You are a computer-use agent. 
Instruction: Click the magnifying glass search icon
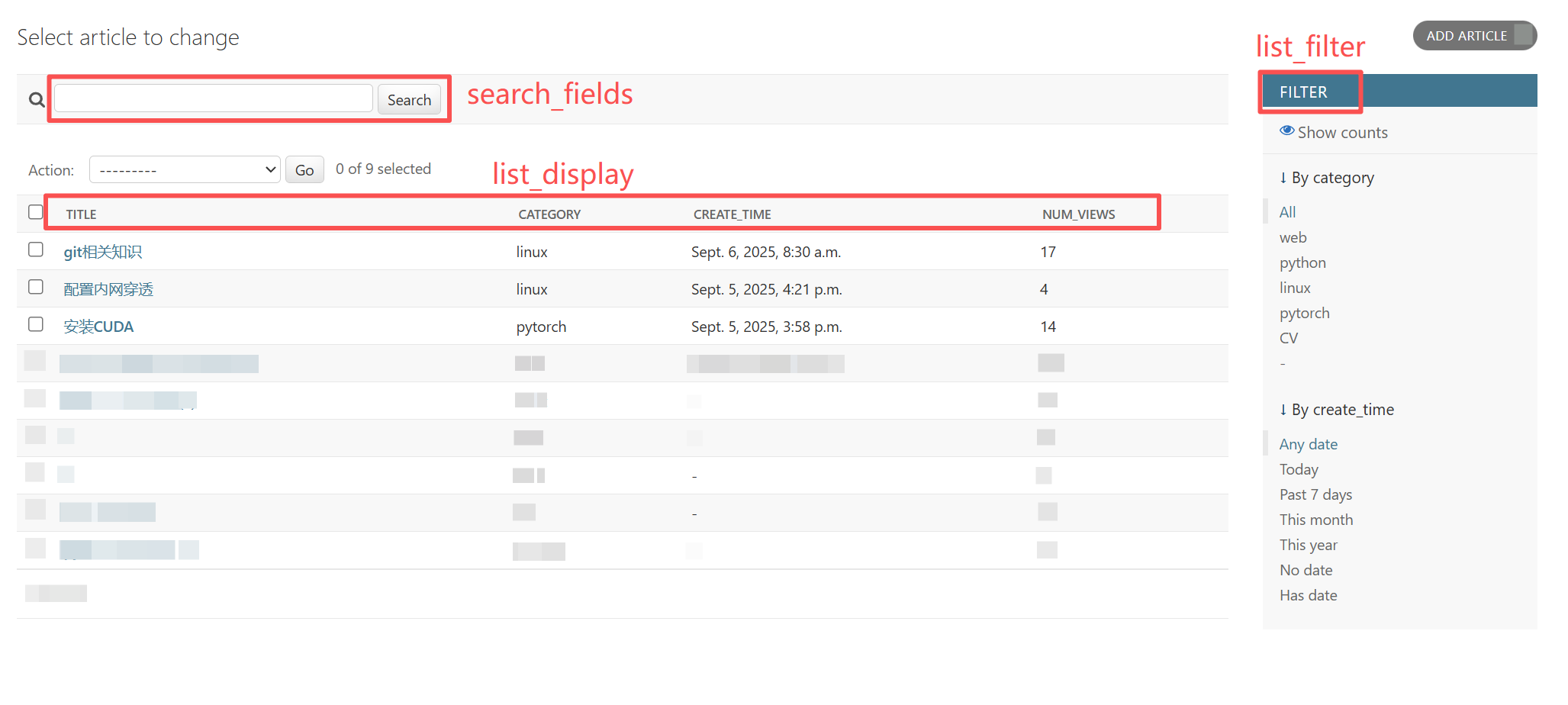[x=36, y=99]
